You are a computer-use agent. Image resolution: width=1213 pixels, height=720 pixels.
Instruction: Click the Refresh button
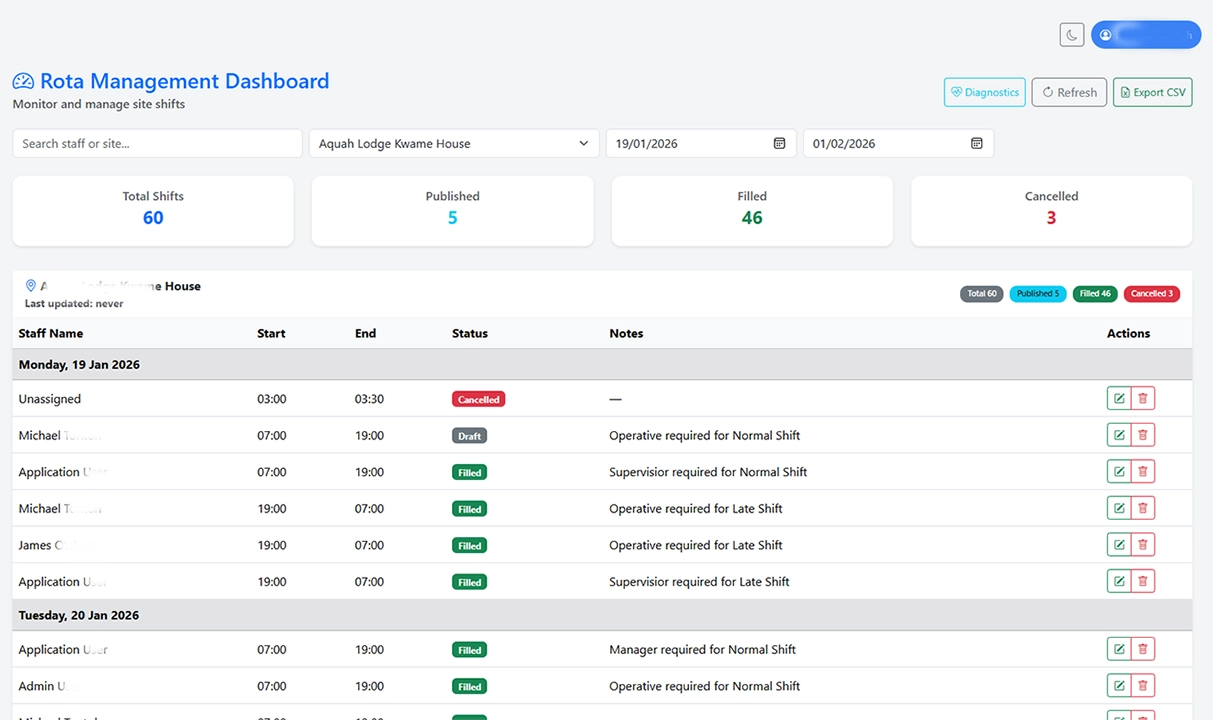point(1068,91)
